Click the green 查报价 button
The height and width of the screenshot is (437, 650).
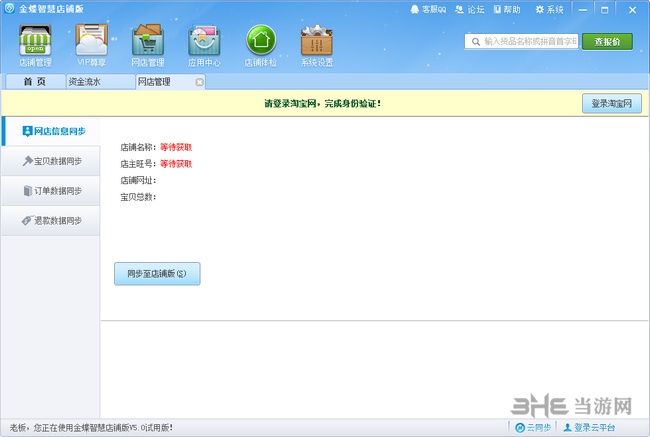click(607, 41)
